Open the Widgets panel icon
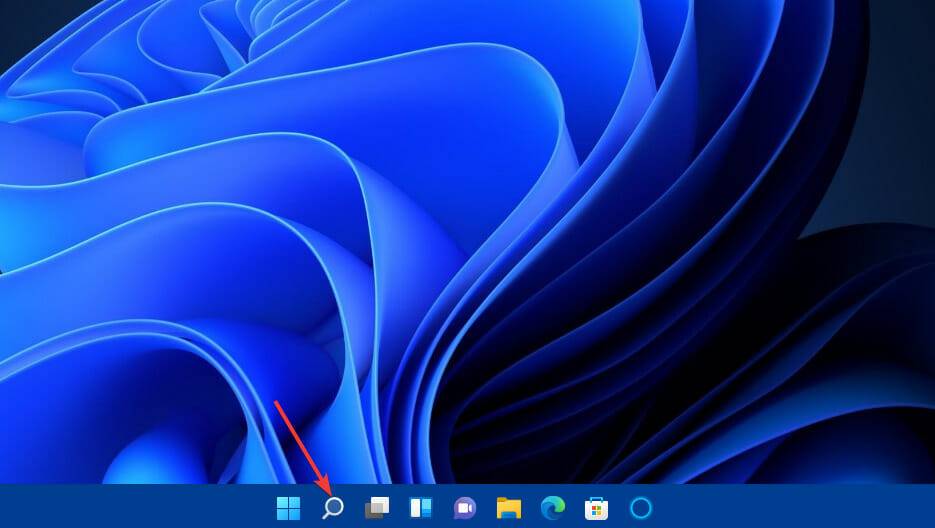The image size is (935, 528). point(420,508)
